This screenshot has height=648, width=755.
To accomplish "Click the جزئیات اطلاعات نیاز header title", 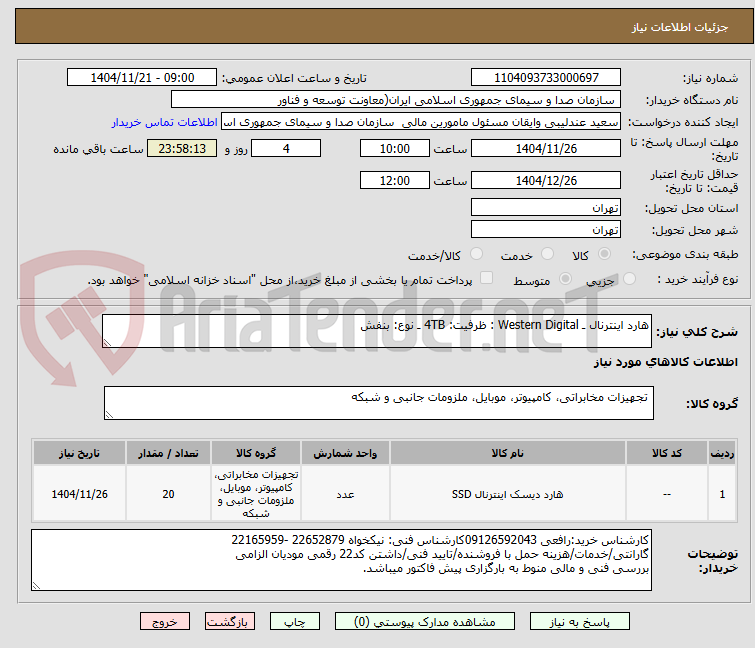I will coord(680,27).
